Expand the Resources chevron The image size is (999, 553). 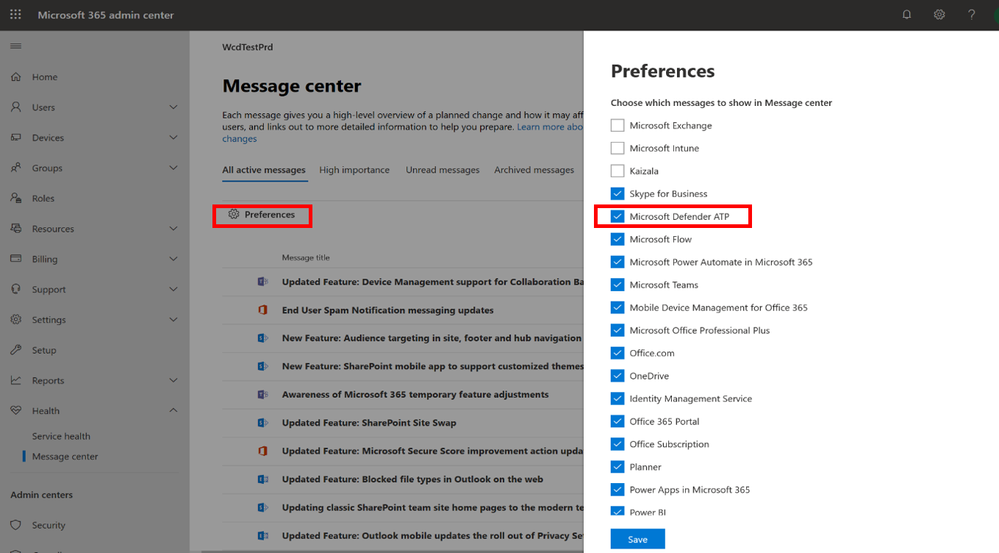173,228
